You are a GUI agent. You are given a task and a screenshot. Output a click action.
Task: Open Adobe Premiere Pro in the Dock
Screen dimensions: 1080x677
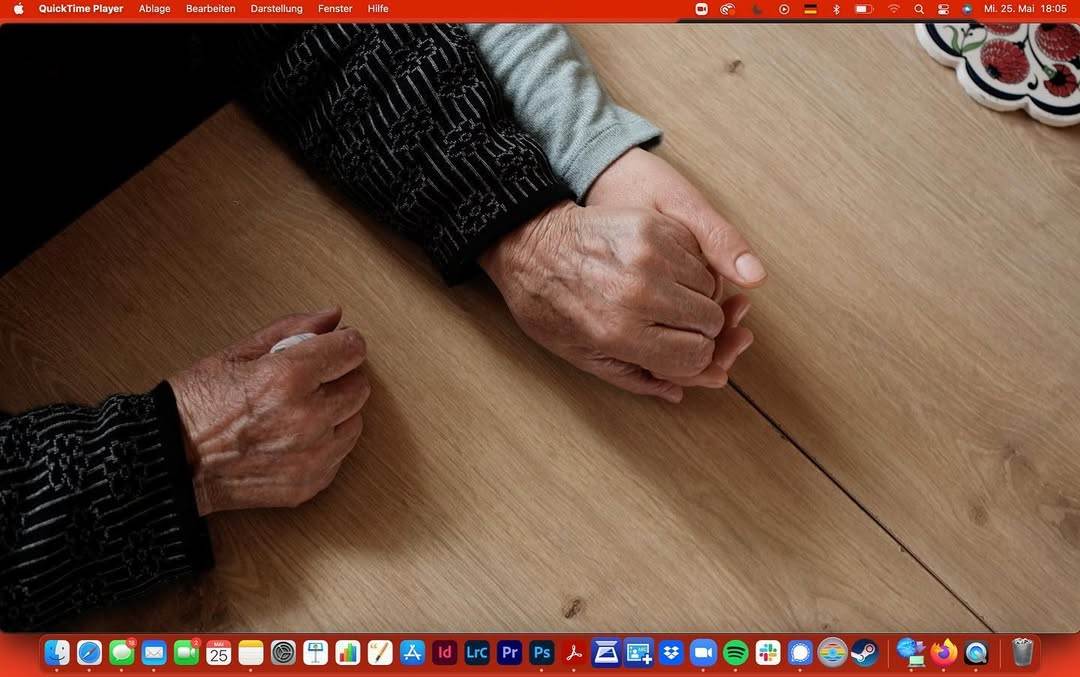510,653
